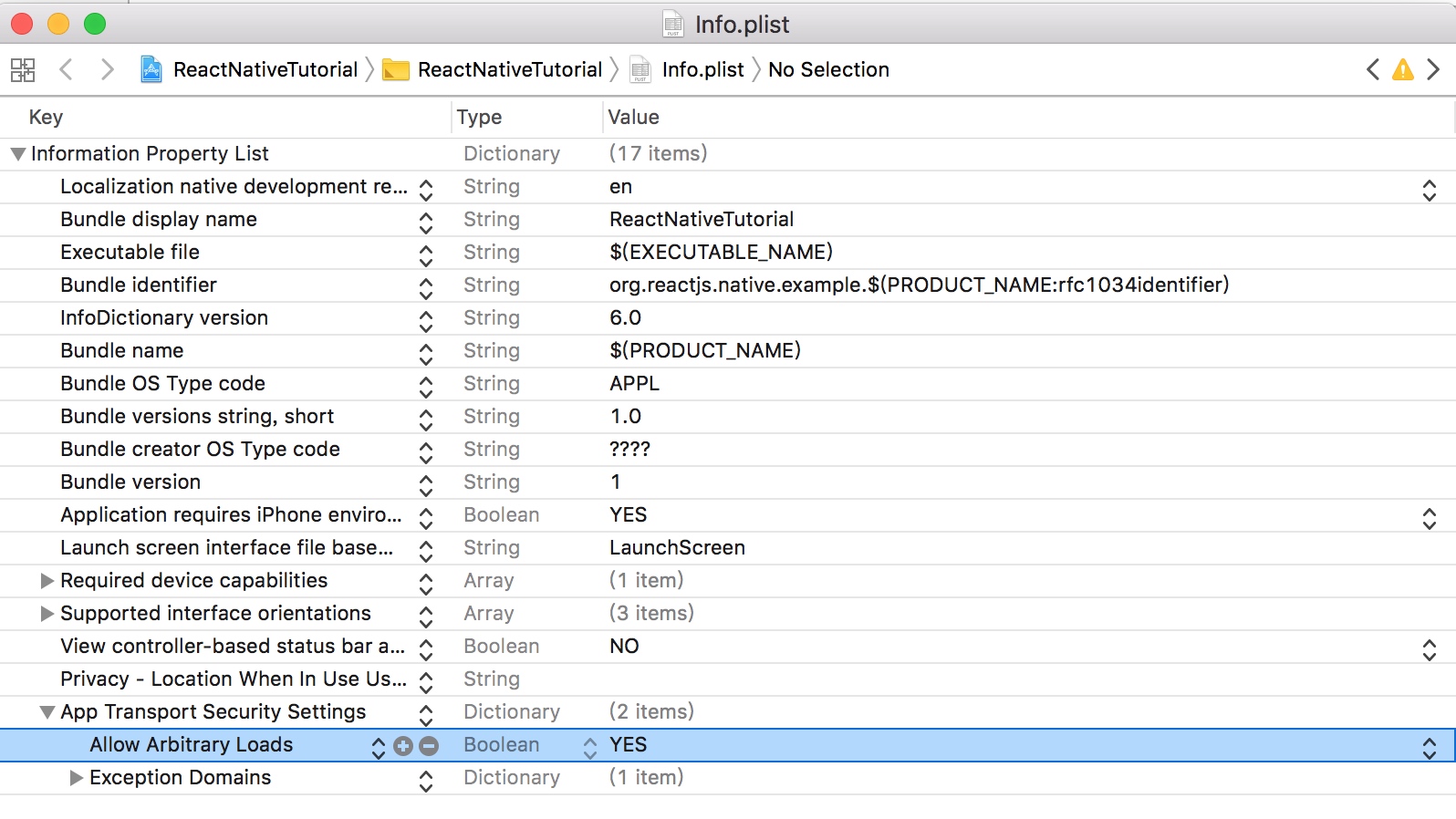The height and width of the screenshot is (819, 1456).
Task: Open NO value dropdown for status bar row
Action: 1430,648
